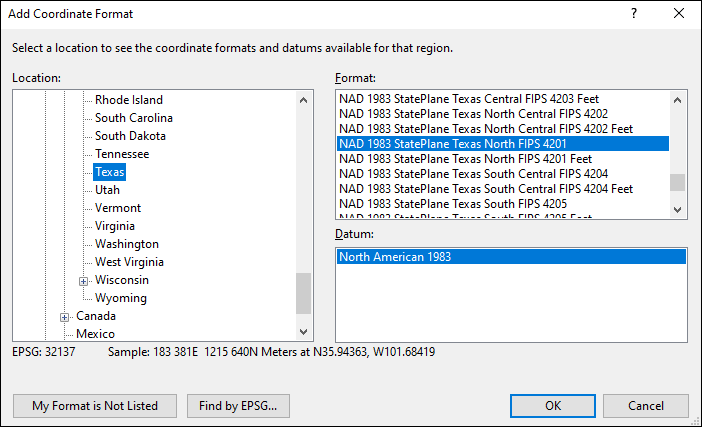Choose Texas North Central FIPS 4202 format

point(503,114)
